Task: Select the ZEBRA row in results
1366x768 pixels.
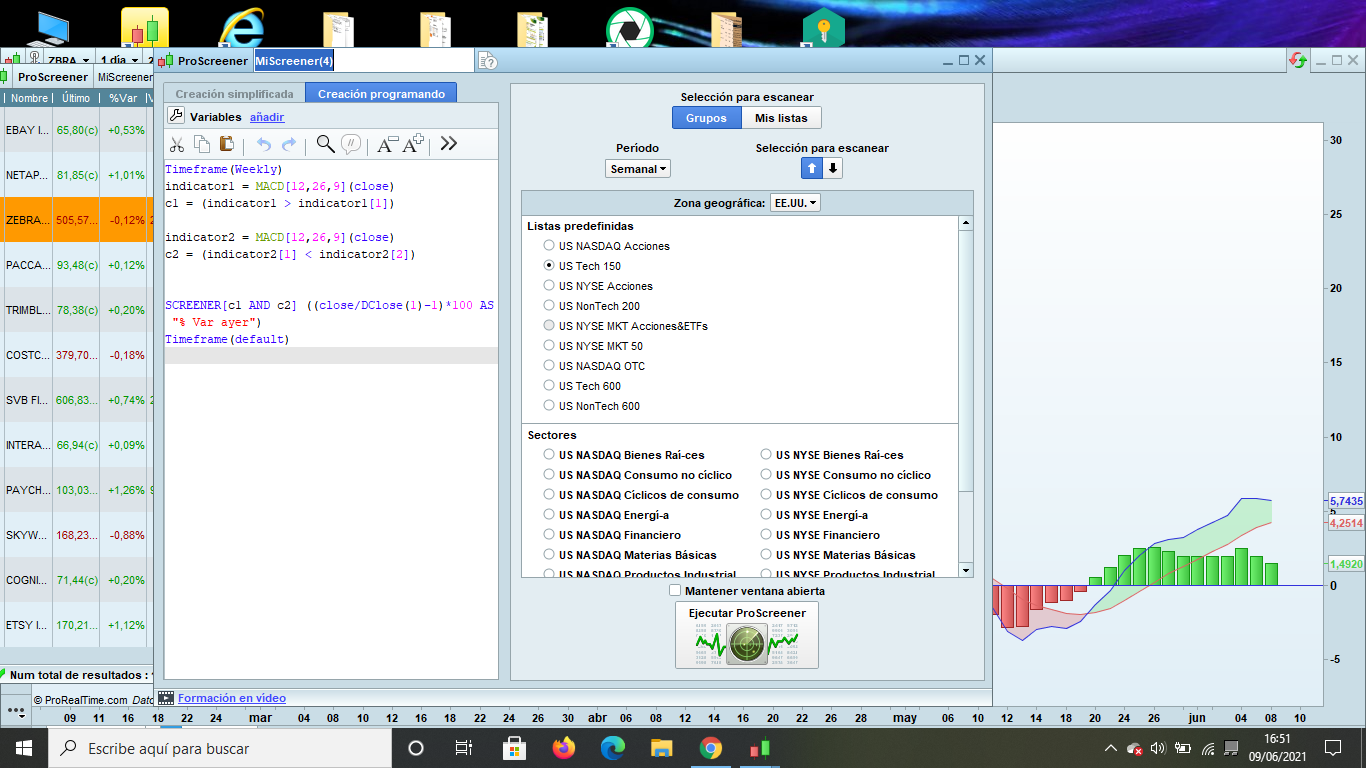Action: [x=76, y=220]
